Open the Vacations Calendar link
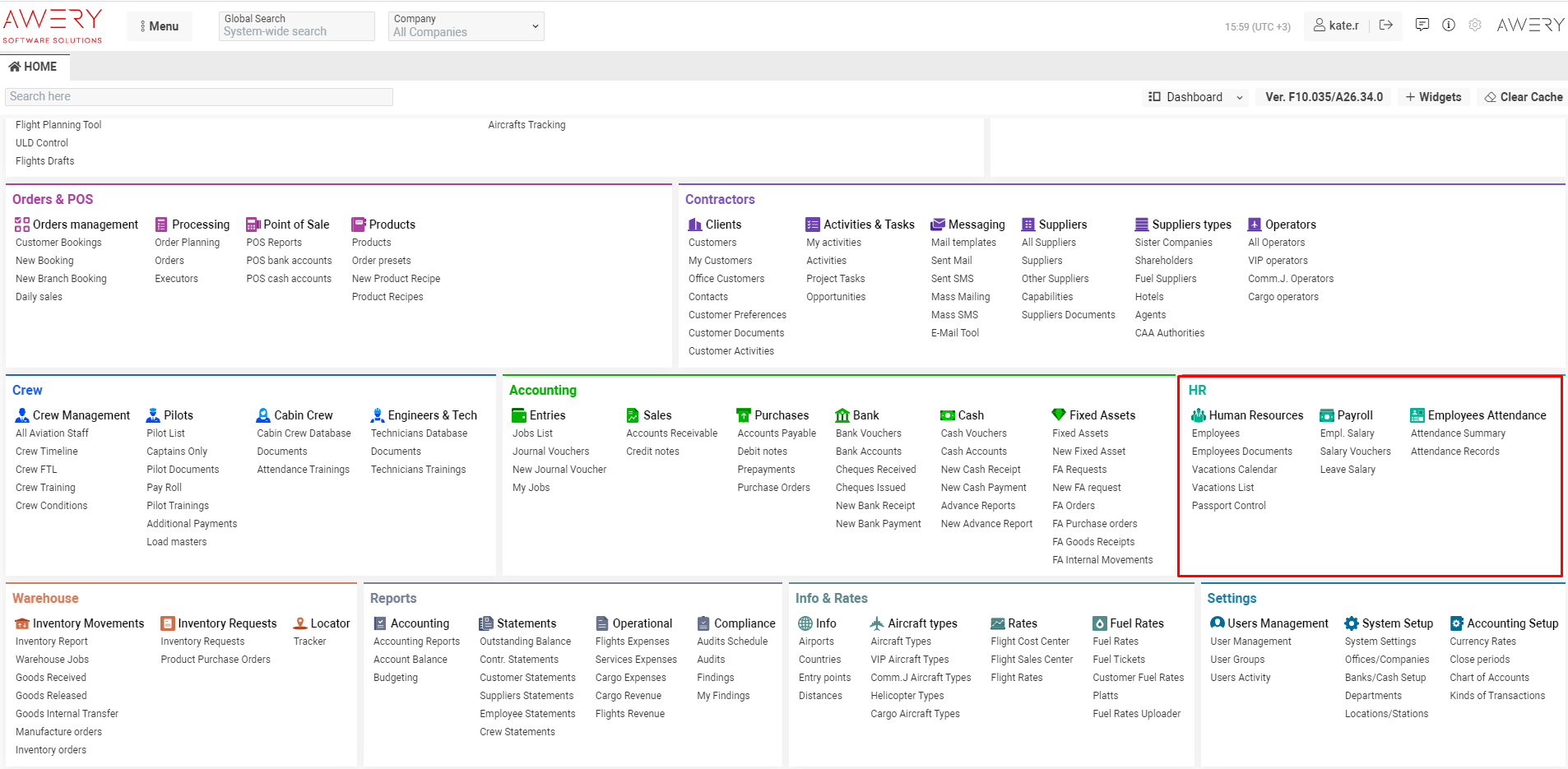The image size is (1568, 769). point(1234,470)
